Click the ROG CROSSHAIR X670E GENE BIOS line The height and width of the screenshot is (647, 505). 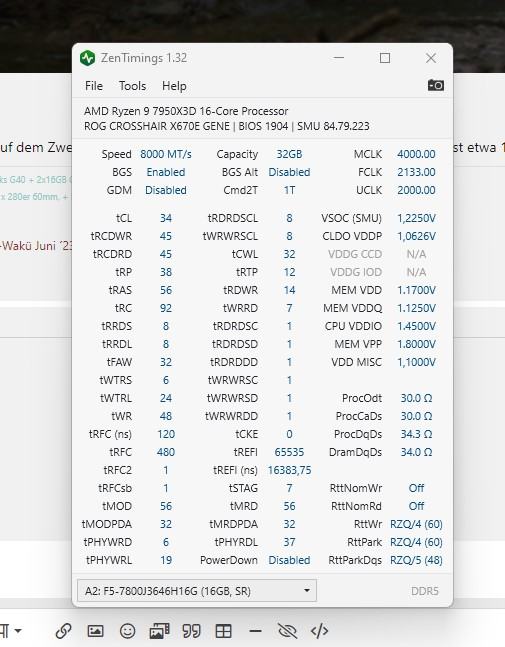[x=227, y=126]
